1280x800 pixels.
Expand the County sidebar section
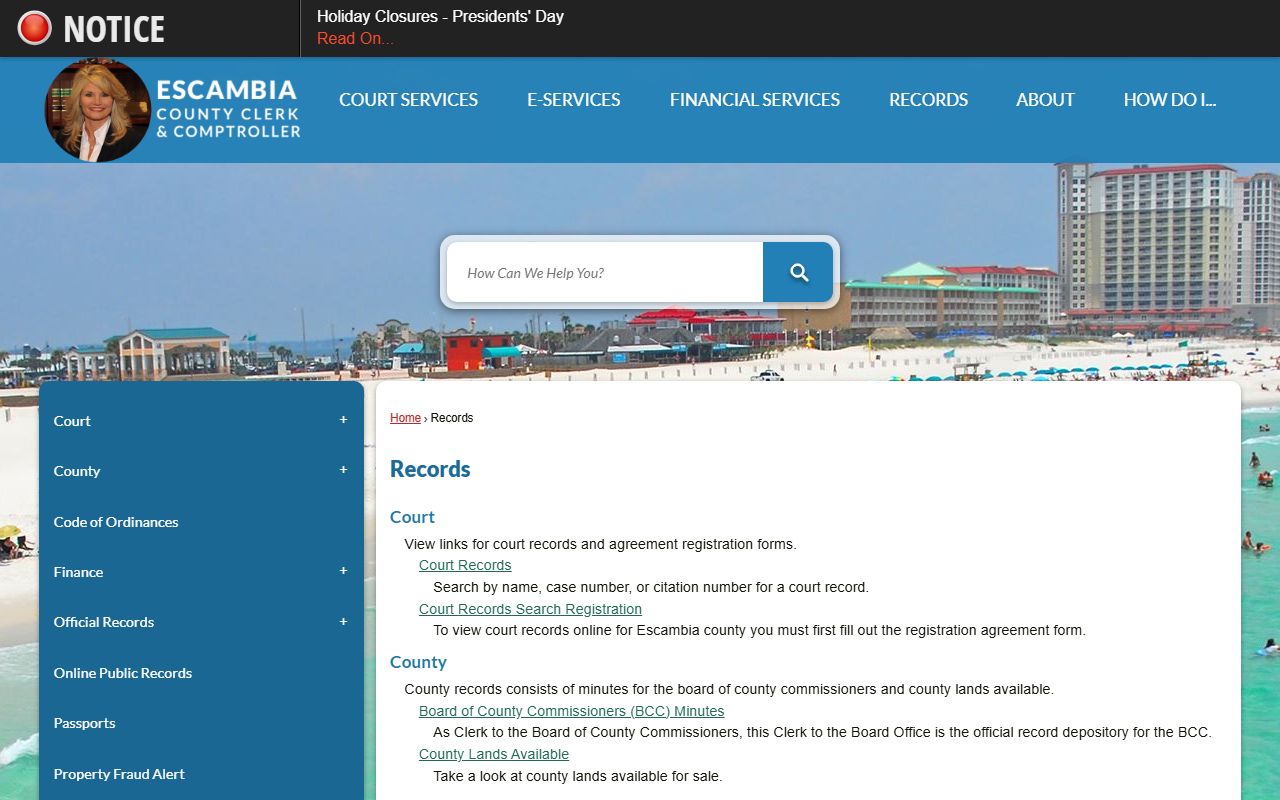pos(343,470)
